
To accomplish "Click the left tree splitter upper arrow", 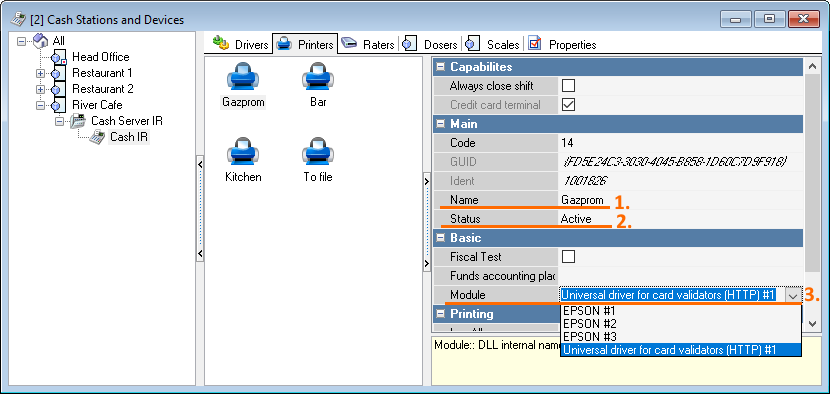I will 200,165.
